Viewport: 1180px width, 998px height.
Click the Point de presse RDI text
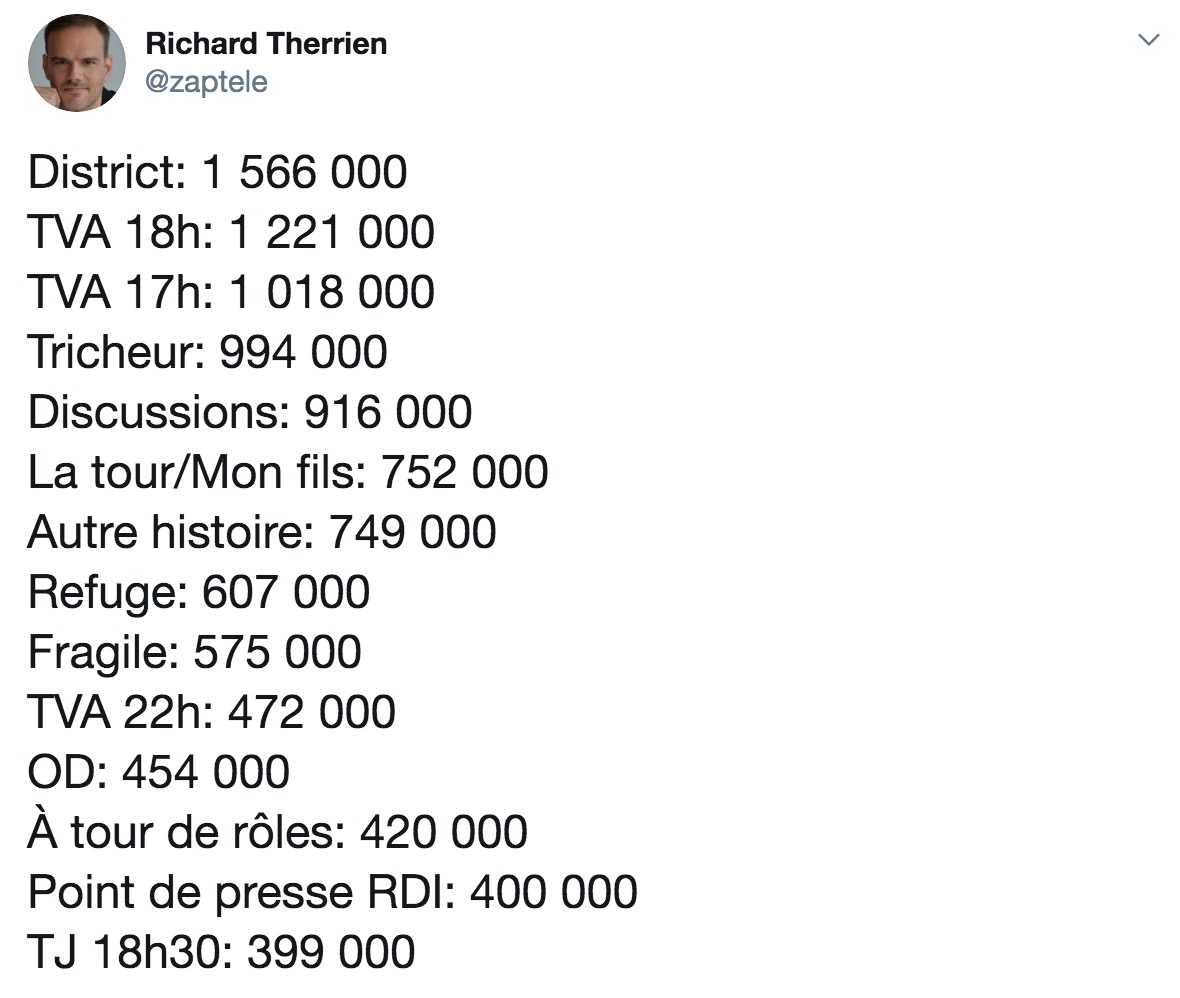click(236, 892)
